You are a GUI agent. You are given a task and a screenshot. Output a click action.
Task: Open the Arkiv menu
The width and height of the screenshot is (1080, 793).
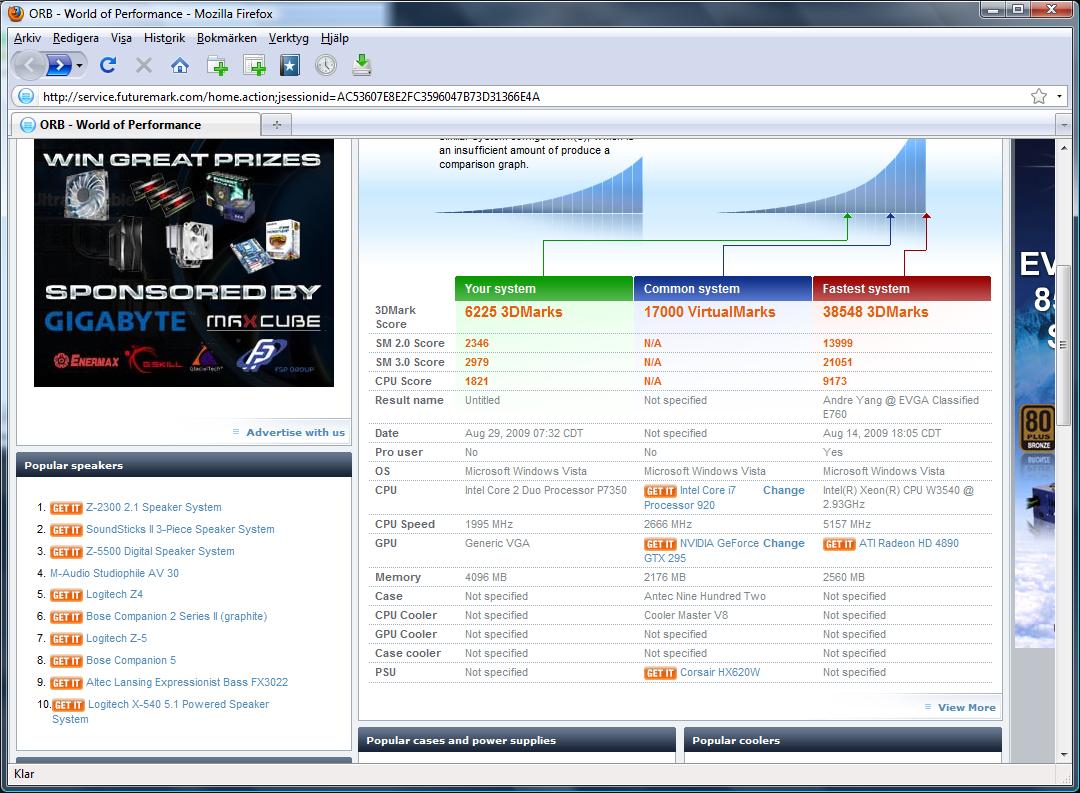[28, 38]
